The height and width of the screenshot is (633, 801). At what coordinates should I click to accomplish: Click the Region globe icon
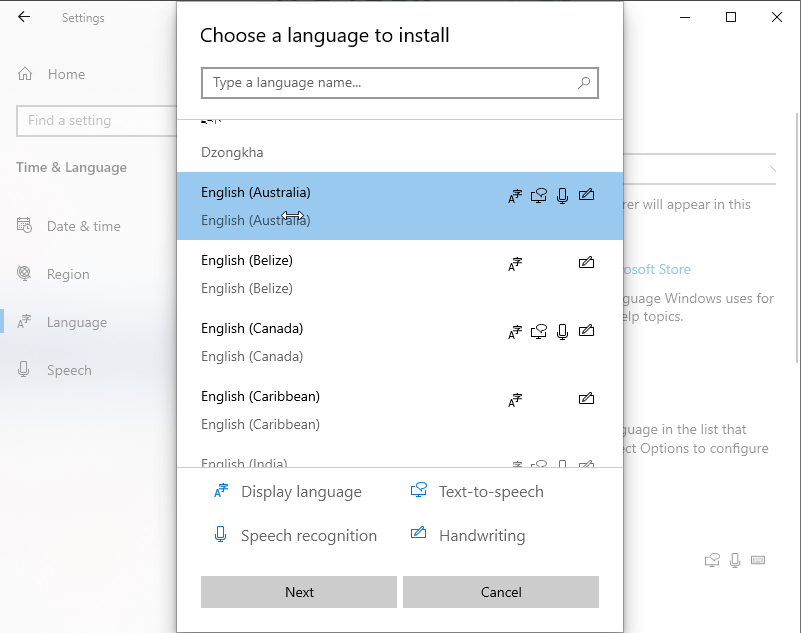pos(24,273)
